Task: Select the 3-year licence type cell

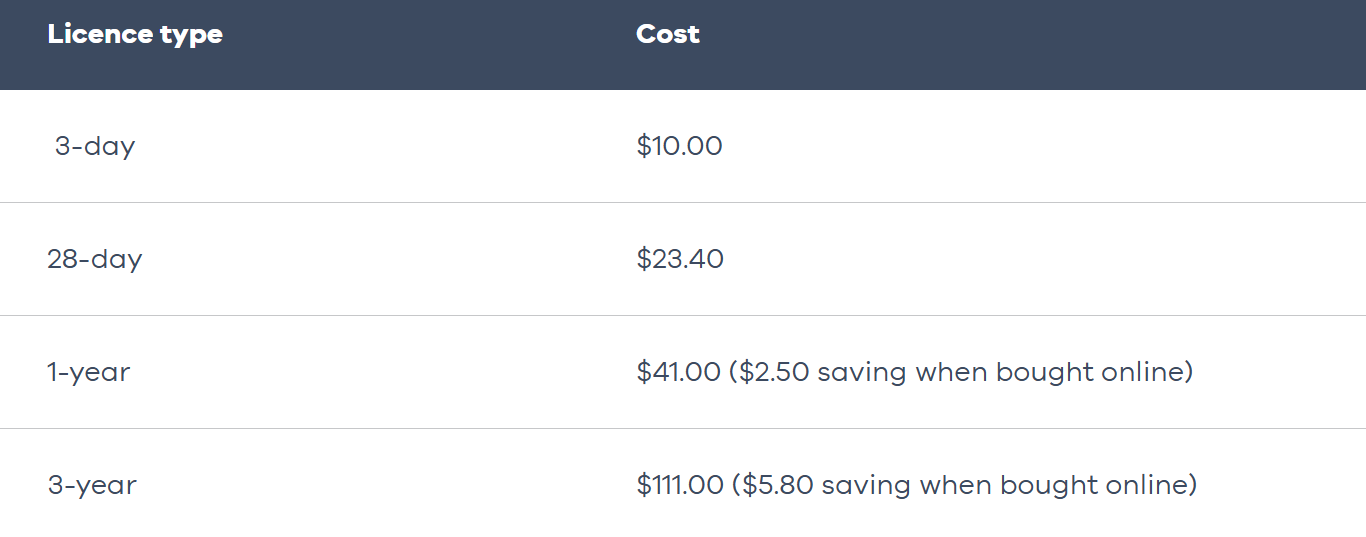Action: 92,485
